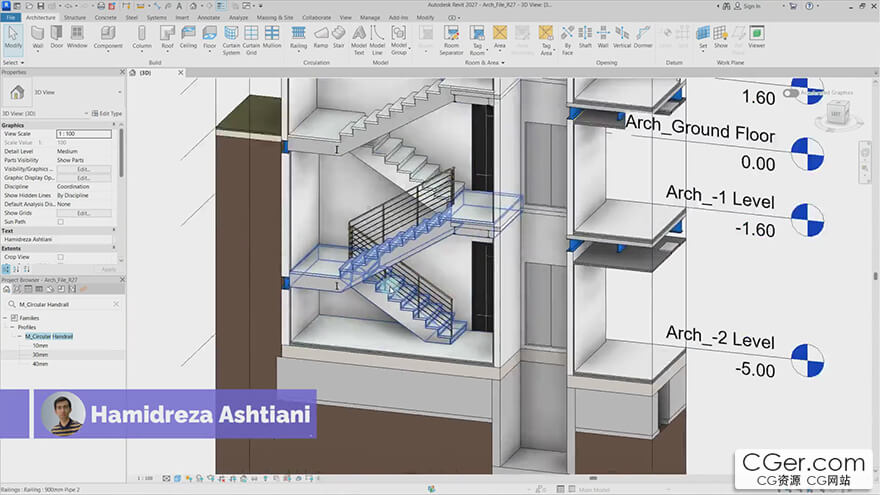Open the Select dropdown under Modify
880x495 pixels.
(13, 63)
